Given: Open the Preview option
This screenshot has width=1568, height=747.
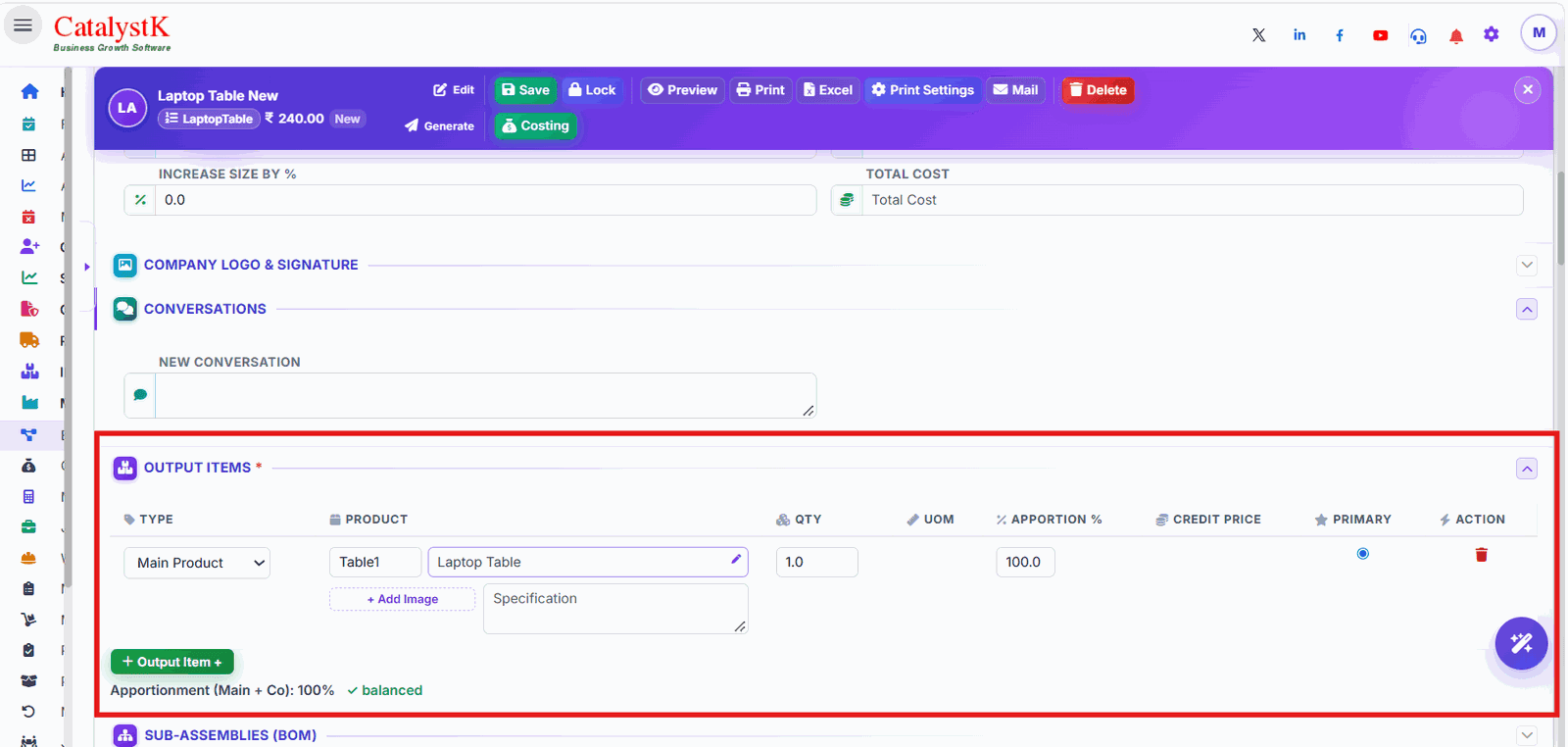Looking at the screenshot, I should coord(682,90).
